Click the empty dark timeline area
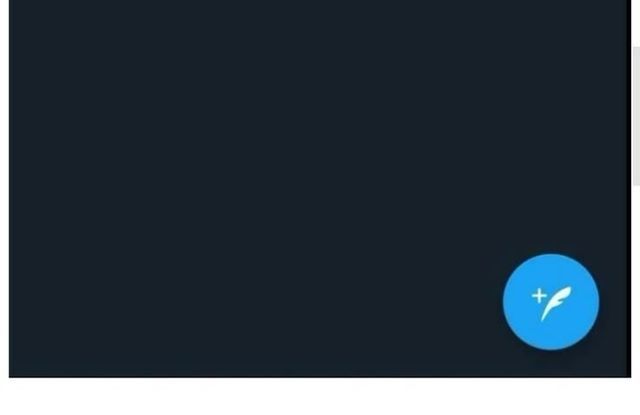Image resolution: width=640 pixels, height=415 pixels. pos(286,163)
